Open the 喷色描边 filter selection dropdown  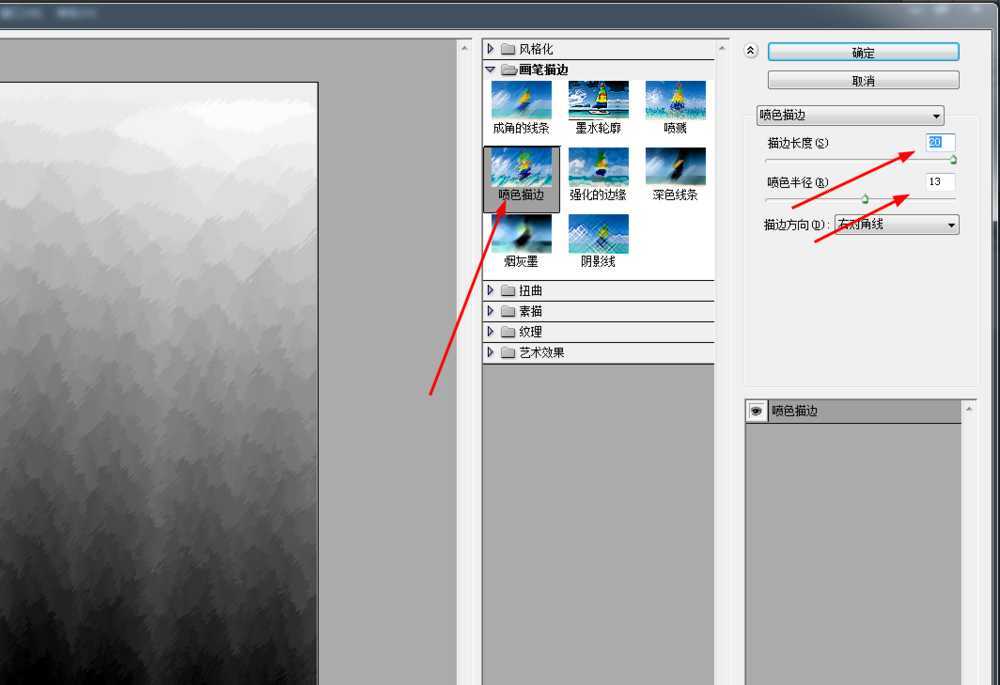(849, 115)
